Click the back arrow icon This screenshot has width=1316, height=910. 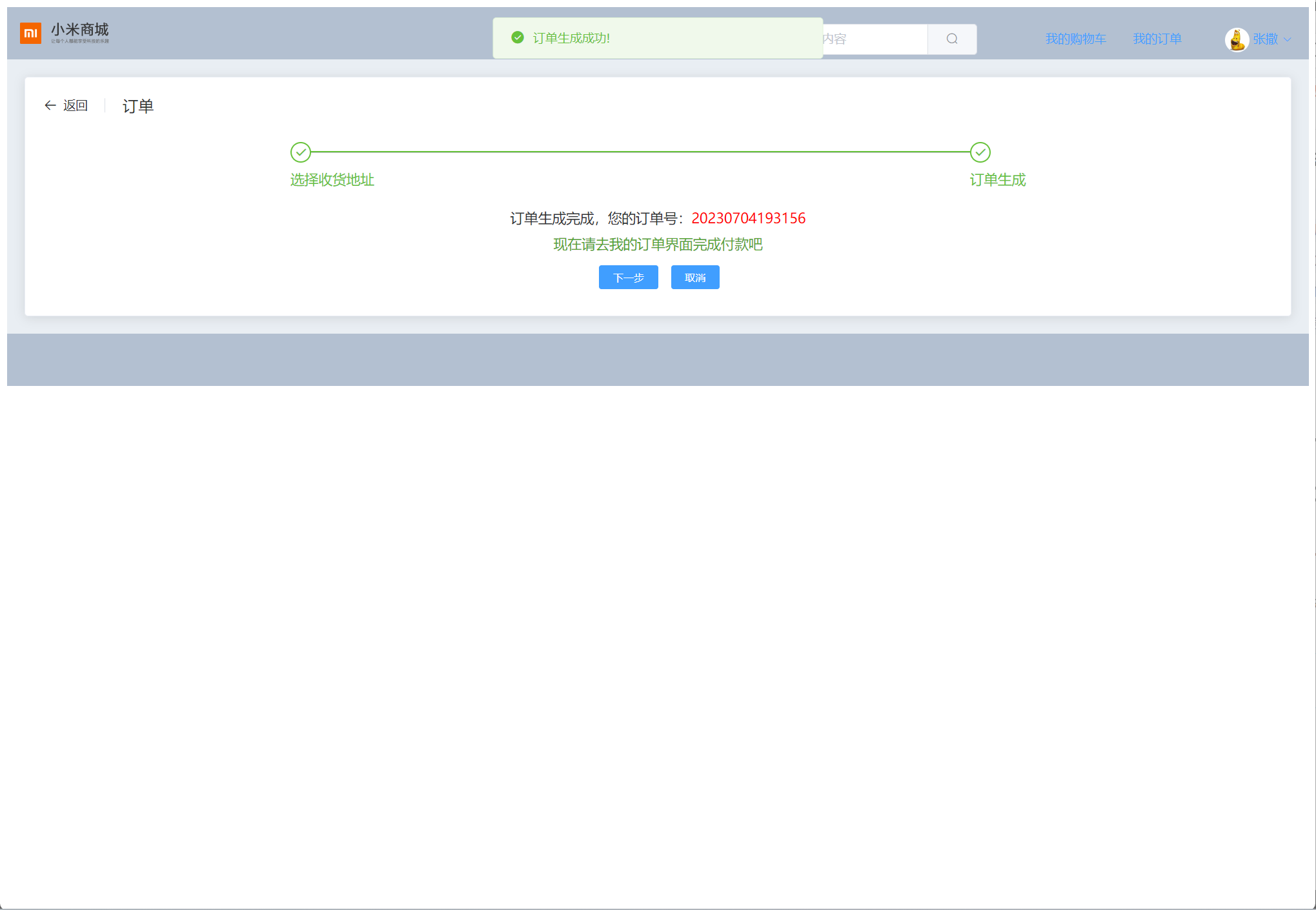(x=50, y=105)
